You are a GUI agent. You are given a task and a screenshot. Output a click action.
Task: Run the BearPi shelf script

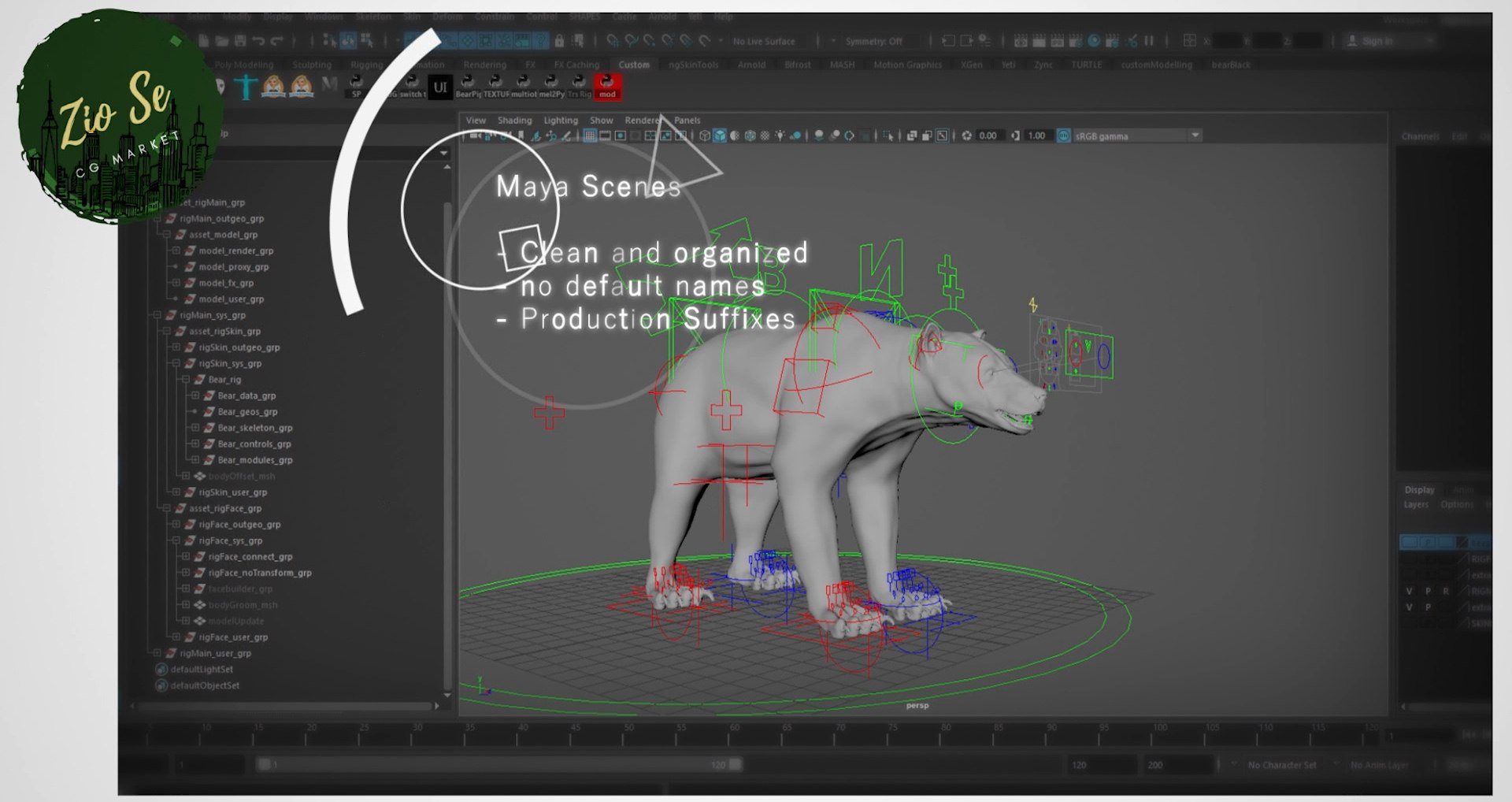[x=467, y=86]
